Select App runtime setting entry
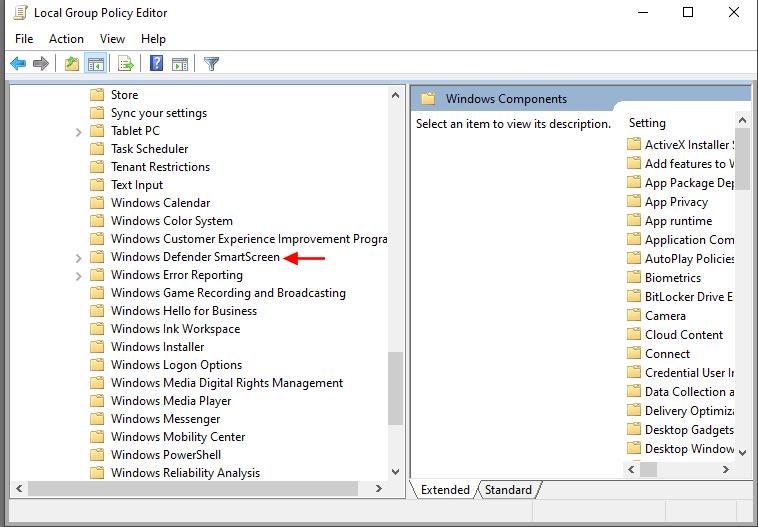Viewport: 758px width, 527px height. pyautogui.click(x=679, y=220)
